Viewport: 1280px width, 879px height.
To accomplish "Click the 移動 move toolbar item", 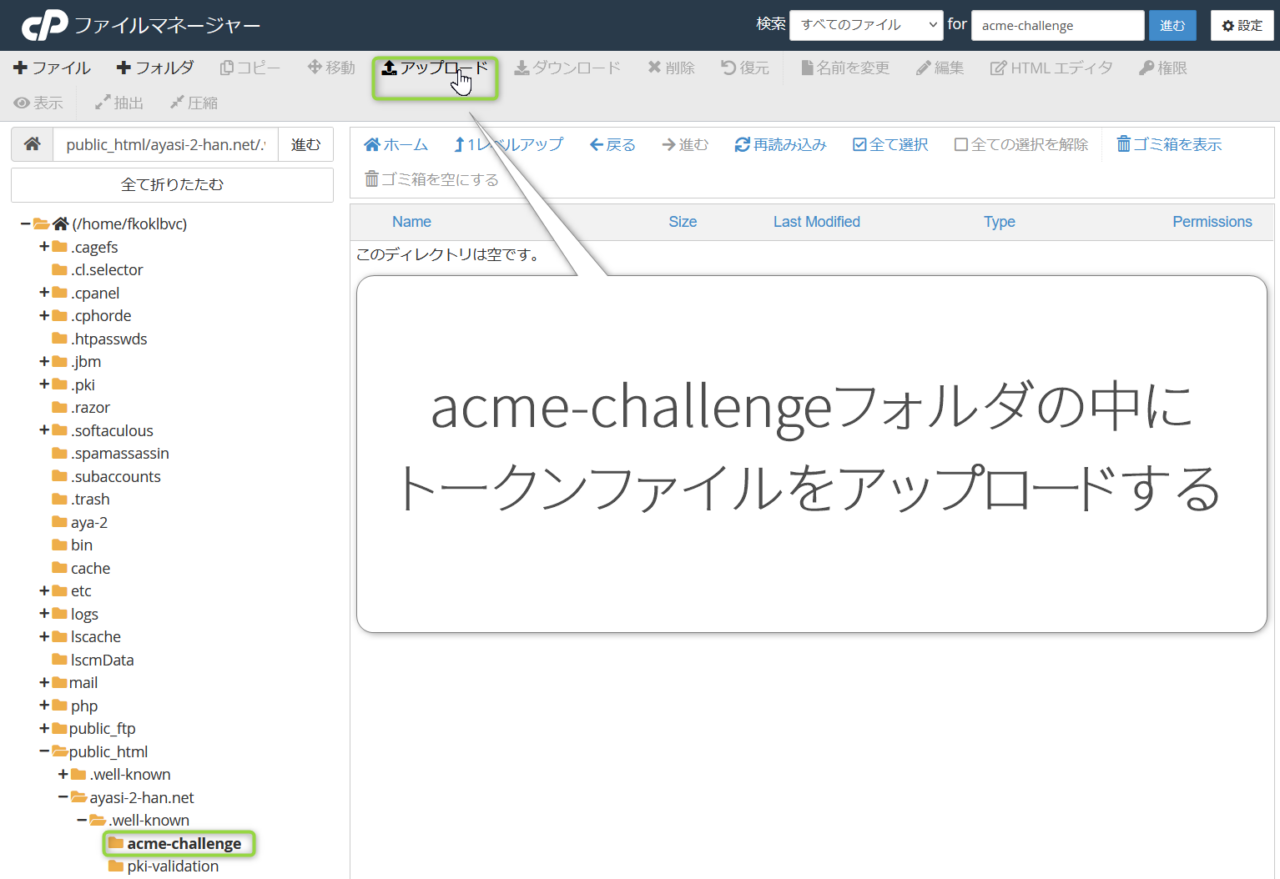I will tap(331, 68).
